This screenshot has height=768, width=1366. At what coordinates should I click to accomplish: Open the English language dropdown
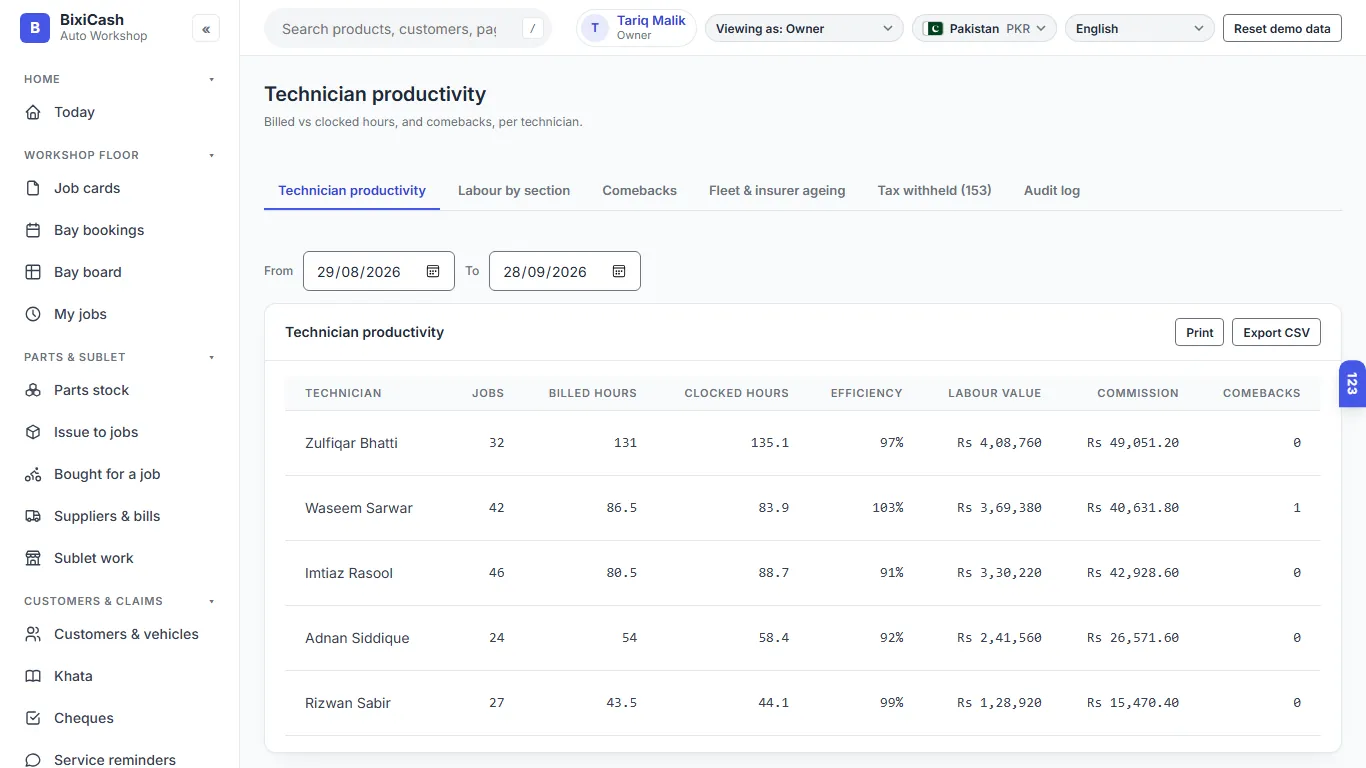1140,29
